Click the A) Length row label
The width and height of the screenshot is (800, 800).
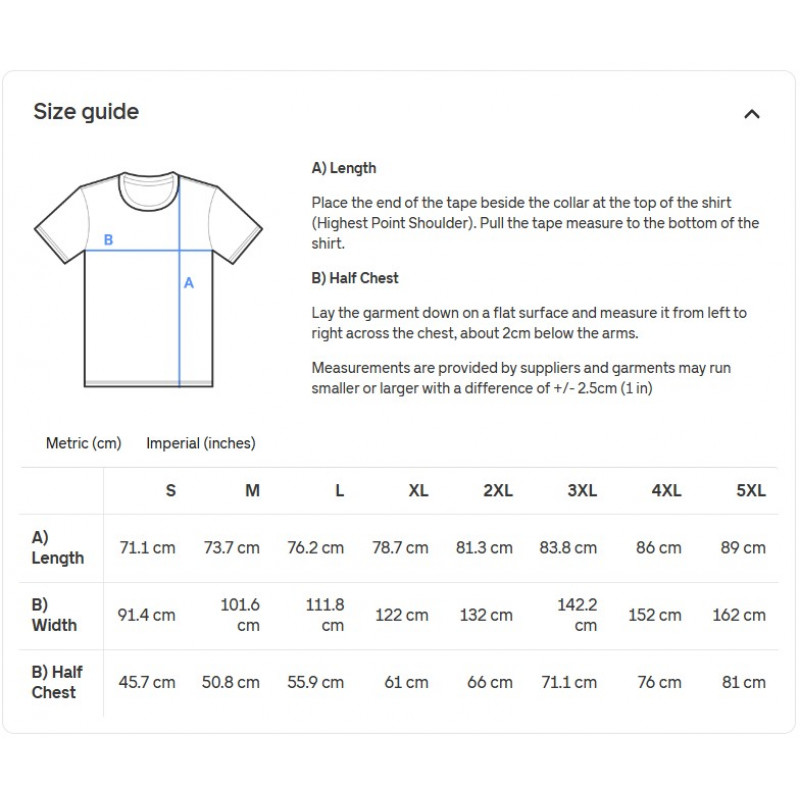[x=57, y=548]
